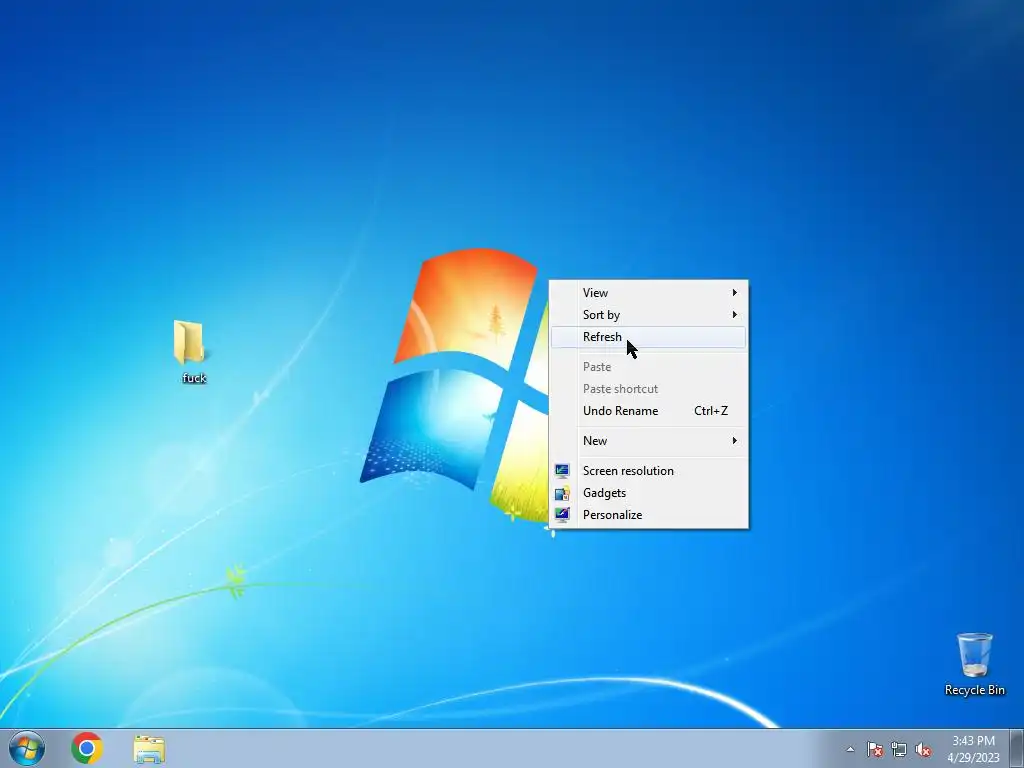Select the Recycle Bin desktop icon

974,654
